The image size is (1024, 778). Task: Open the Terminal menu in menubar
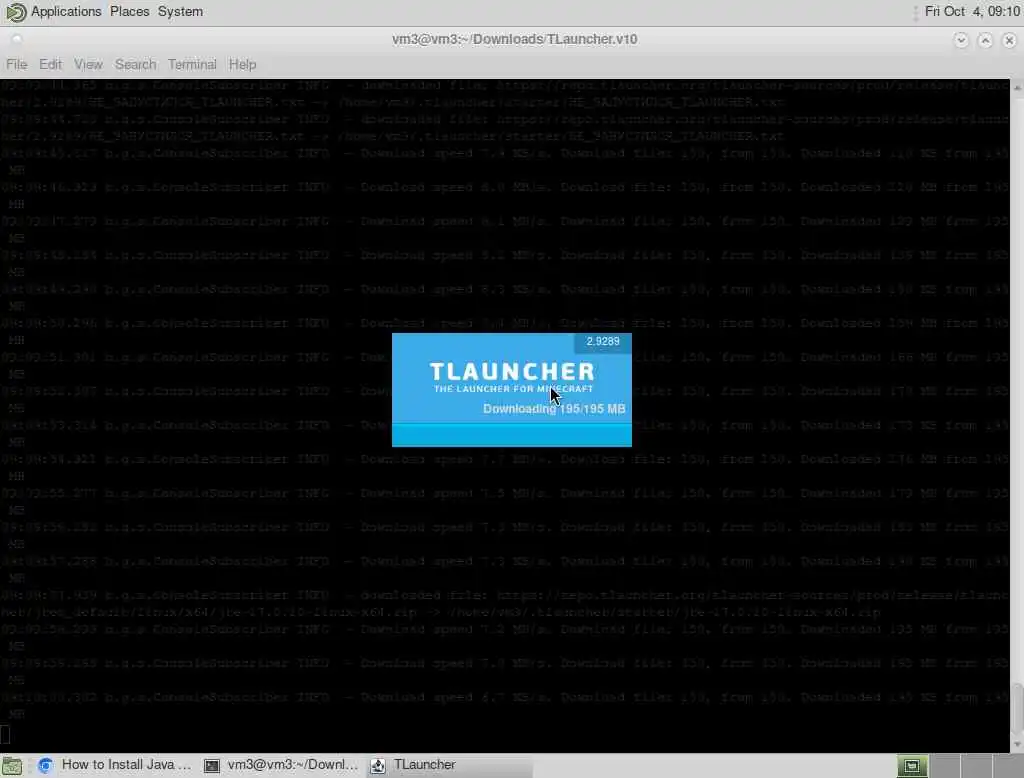coord(191,64)
